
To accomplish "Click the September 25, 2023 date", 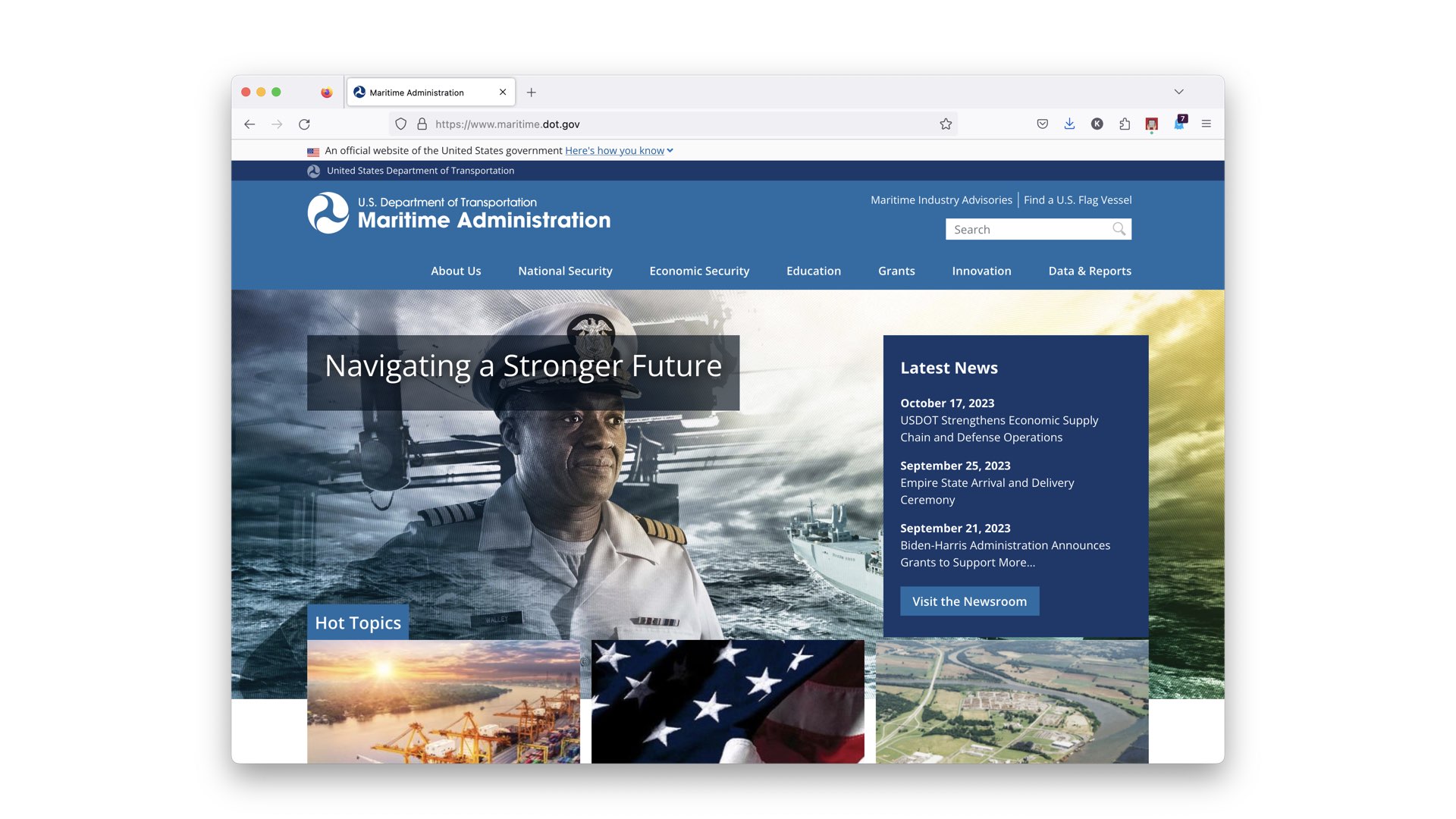I will (955, 466).
